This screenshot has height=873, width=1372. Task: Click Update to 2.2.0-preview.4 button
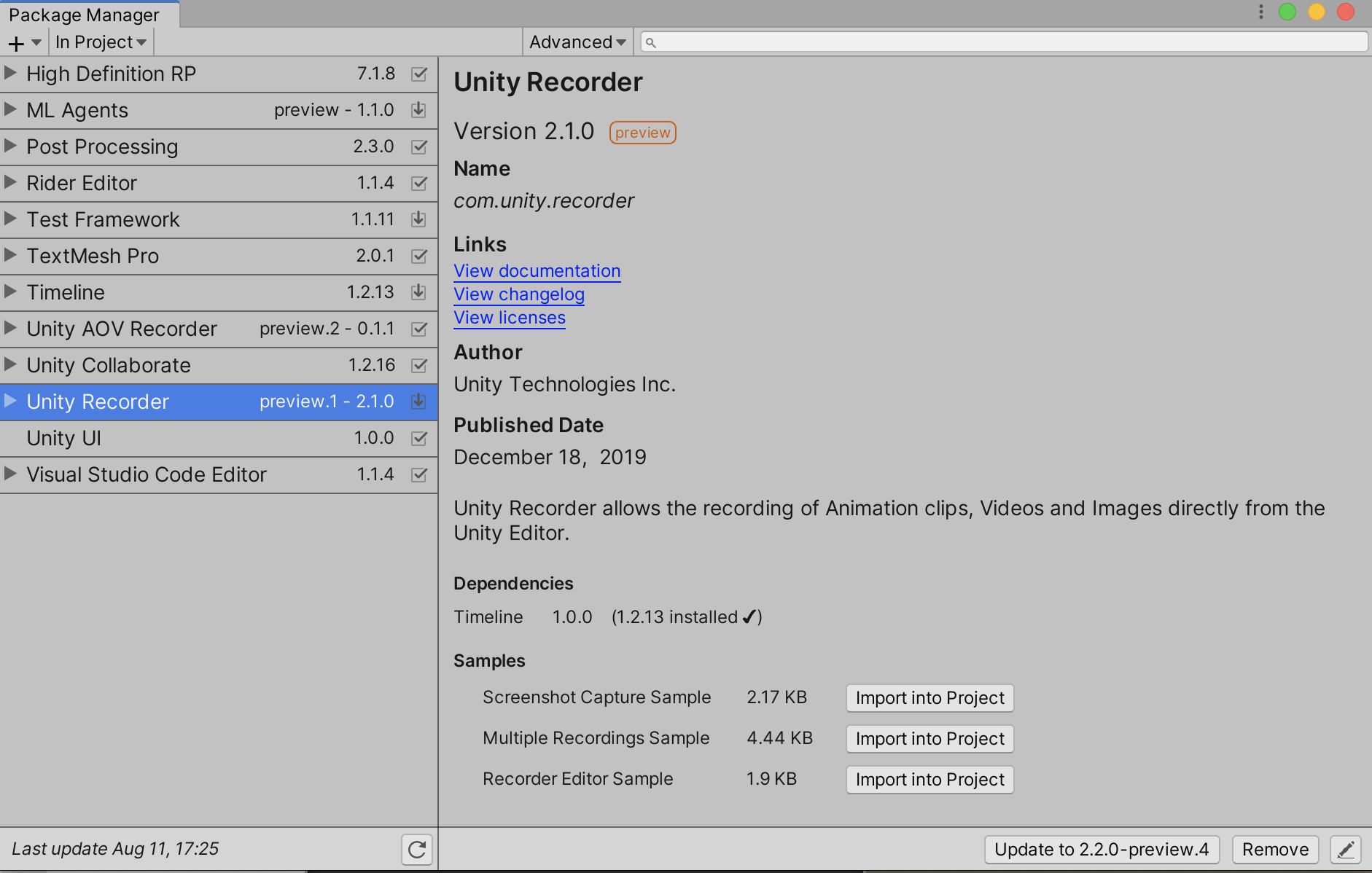[1102, 850]
